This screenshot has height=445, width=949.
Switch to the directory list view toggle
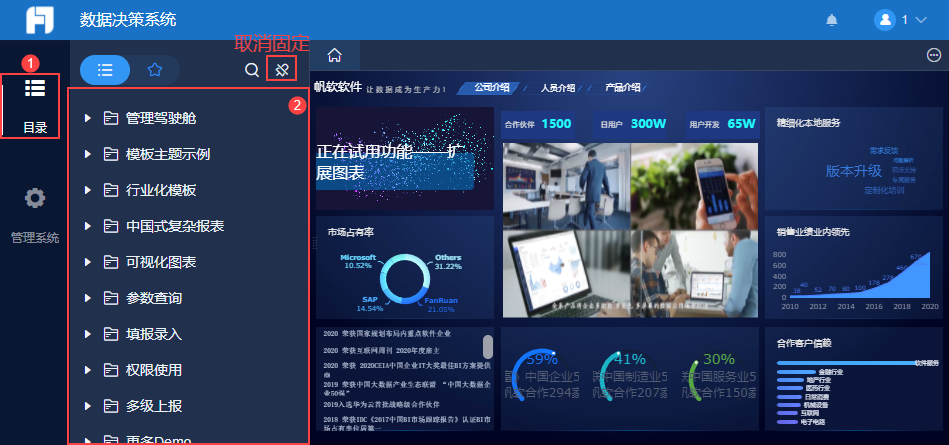(x=105, y=70)
